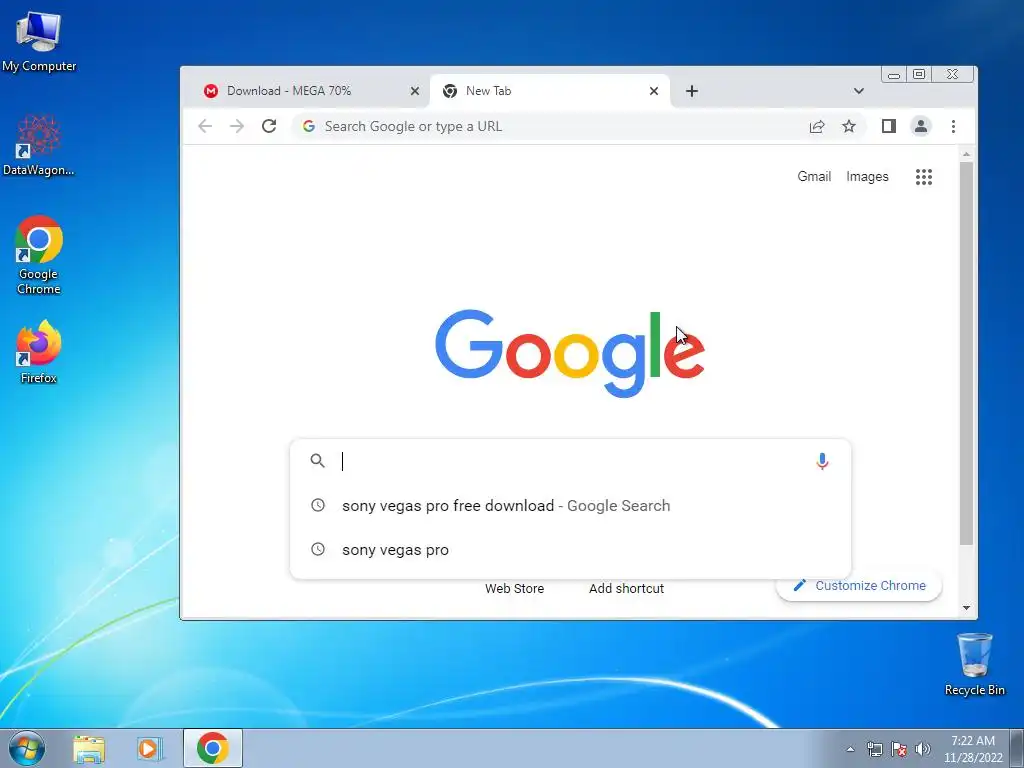The width and height of the screenshot is (1024, 768).
Task: Open the profile avatar menu
Action: [920, 126]
